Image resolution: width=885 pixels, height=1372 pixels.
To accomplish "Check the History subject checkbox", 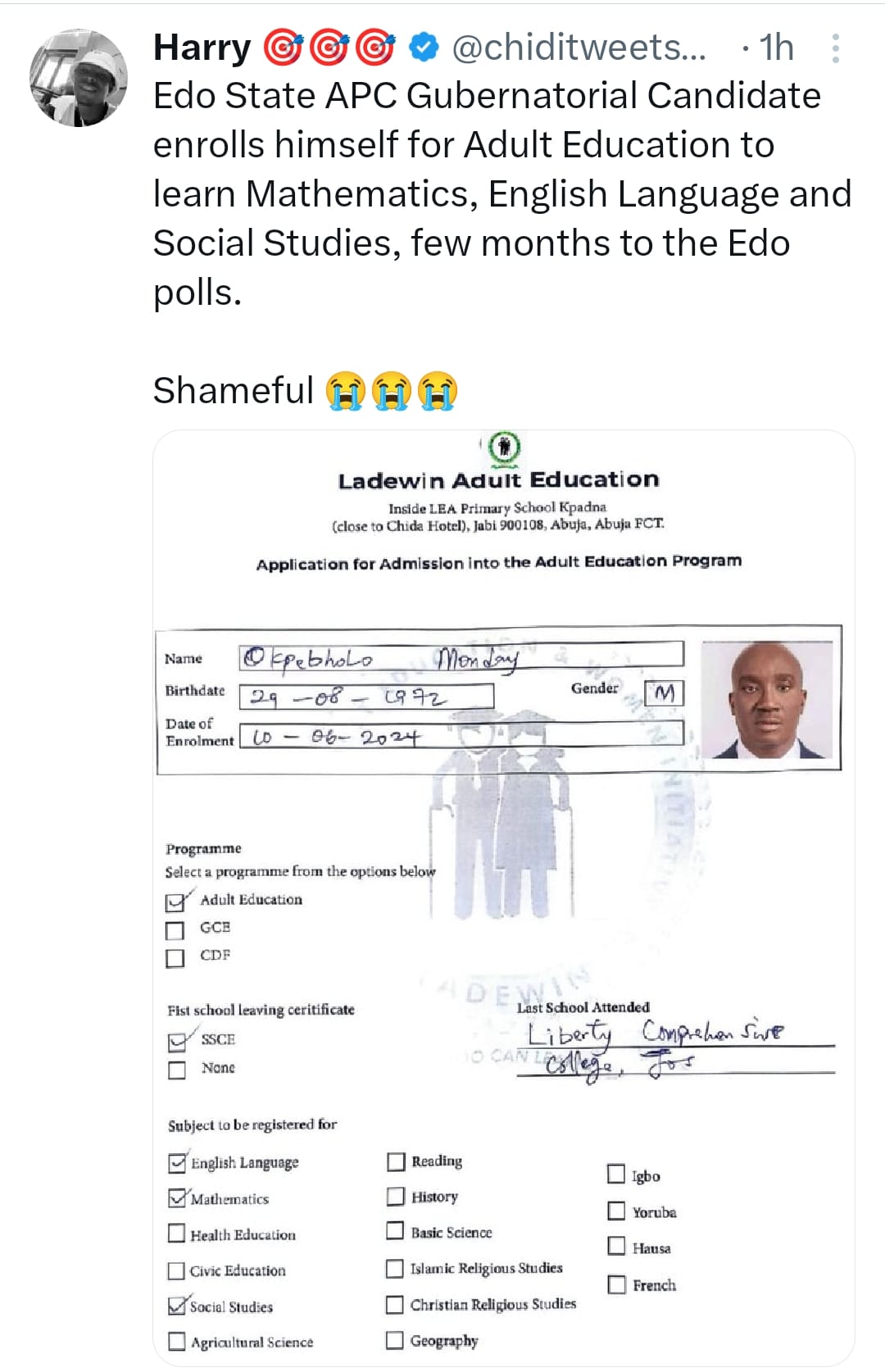I will pyautogui.click(x=396, y=1197).
